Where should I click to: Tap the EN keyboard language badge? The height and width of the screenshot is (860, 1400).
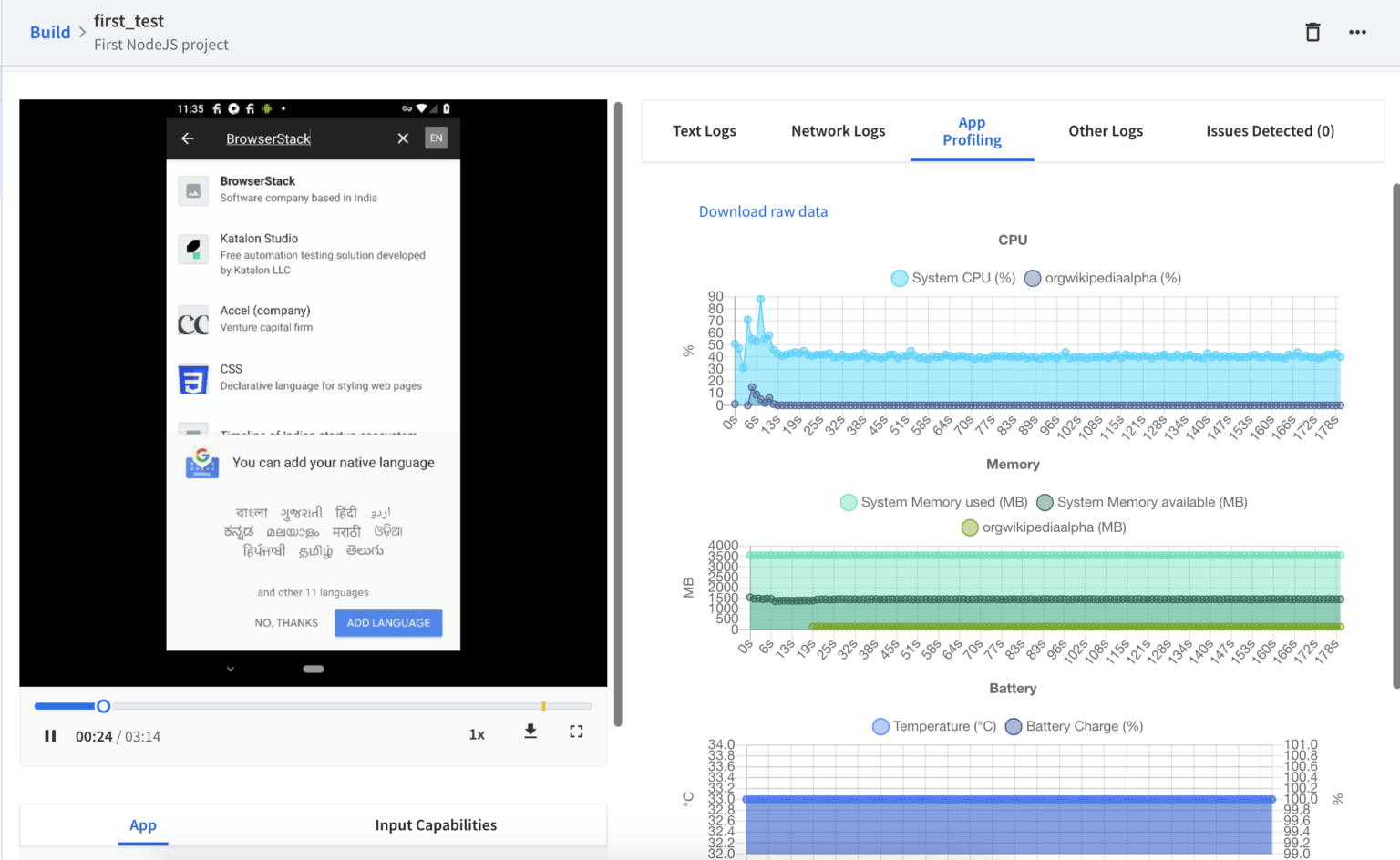(x=436, y=138)
